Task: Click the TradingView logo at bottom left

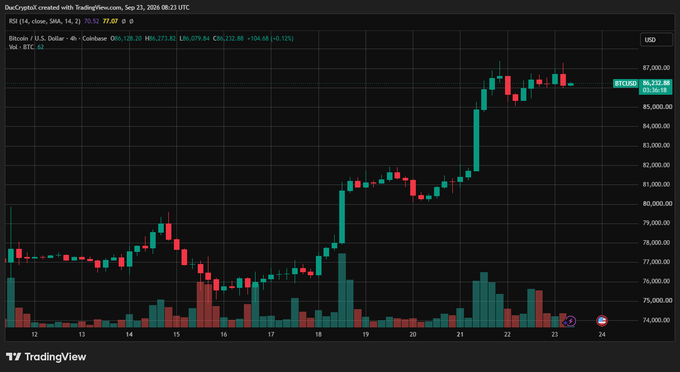Action: 46,357
